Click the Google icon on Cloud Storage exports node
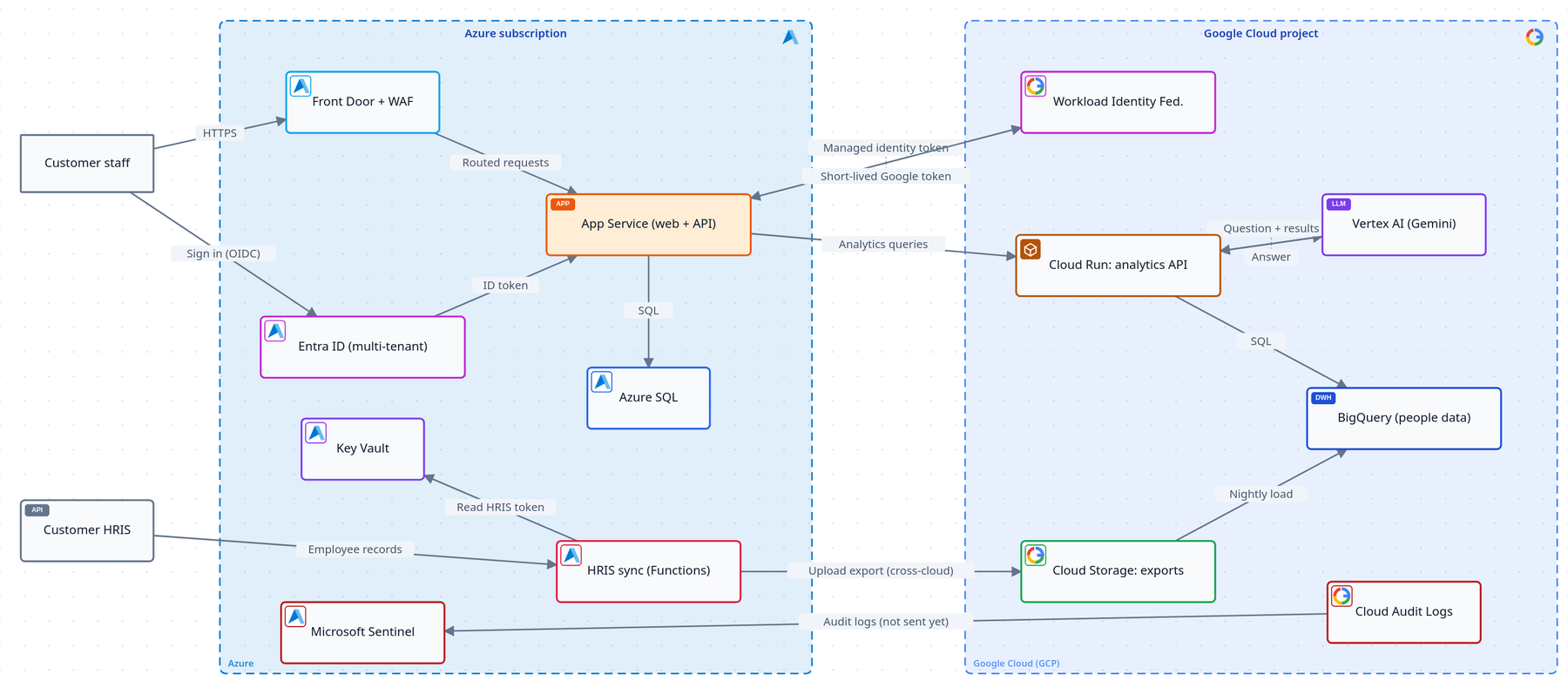Screen dimensions: 1568x694 [1036, 555]
